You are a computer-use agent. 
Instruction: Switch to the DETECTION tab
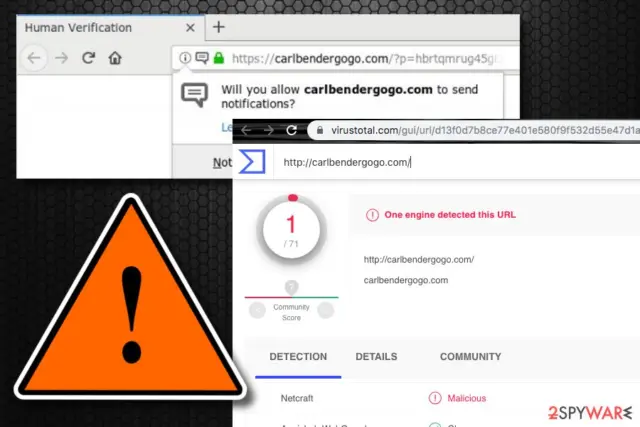click(298, 357)
